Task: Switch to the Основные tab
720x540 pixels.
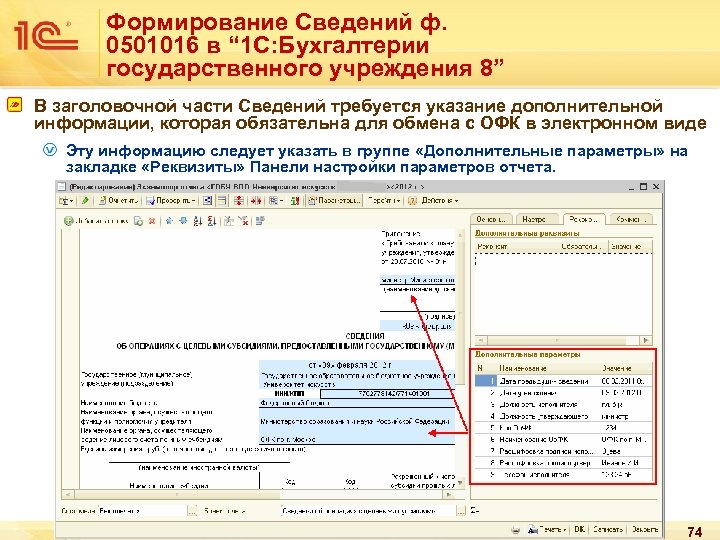Action: coord(491,219)
